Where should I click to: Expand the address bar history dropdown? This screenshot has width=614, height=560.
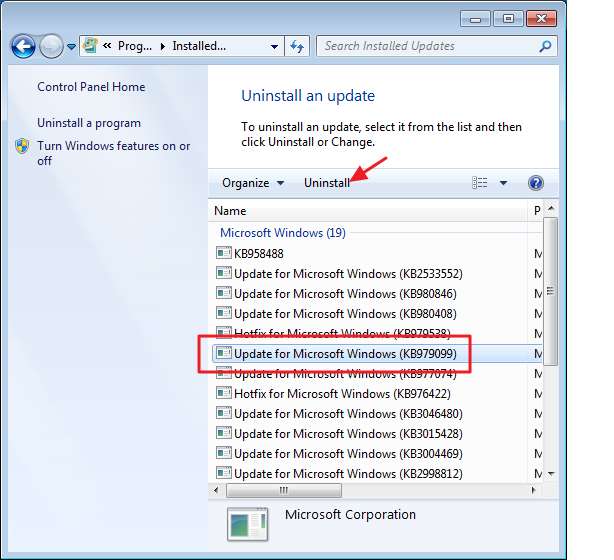tap(274, 46)
